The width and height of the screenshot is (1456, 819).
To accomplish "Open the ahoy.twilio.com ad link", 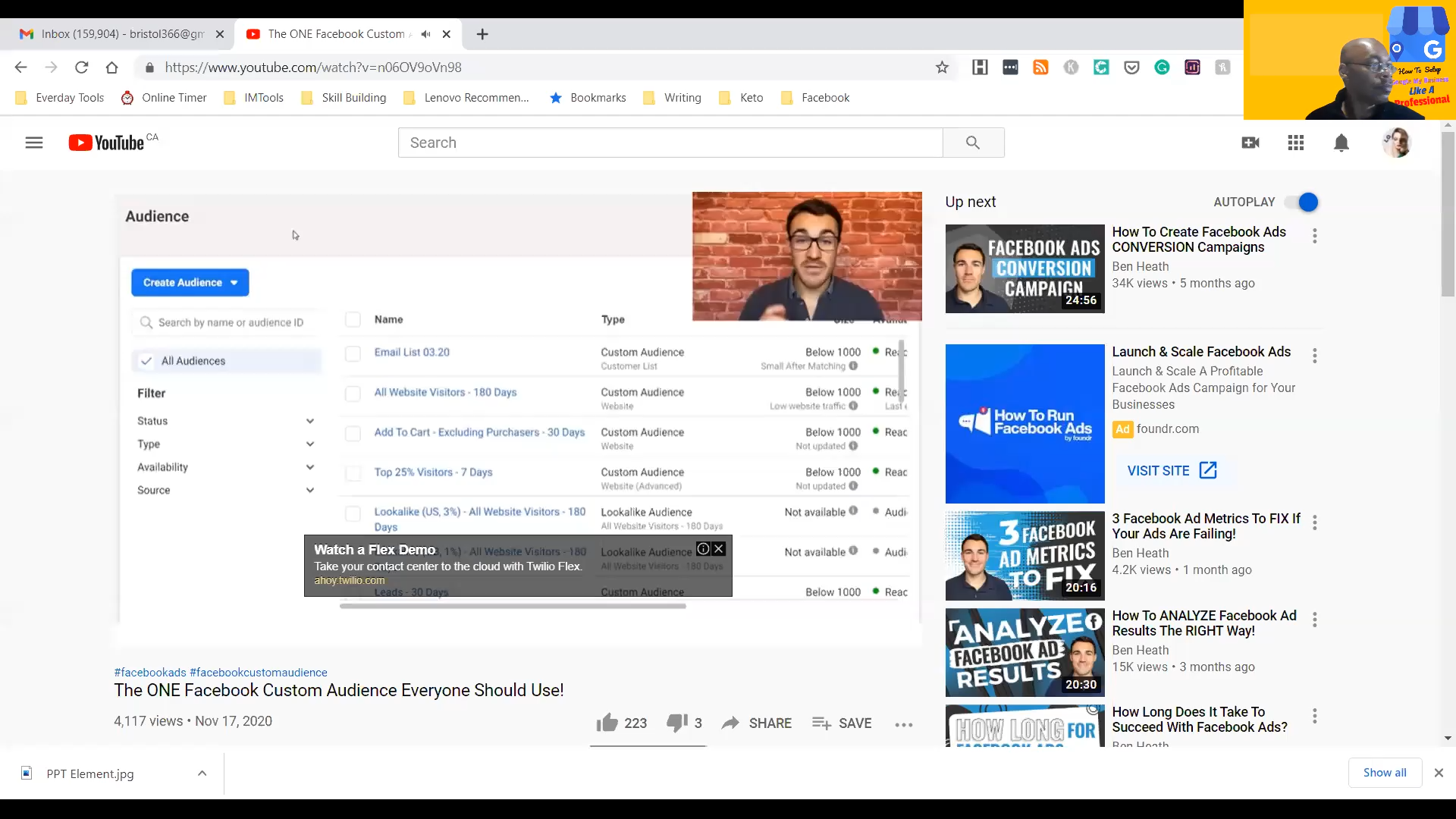I will point(350,580).
